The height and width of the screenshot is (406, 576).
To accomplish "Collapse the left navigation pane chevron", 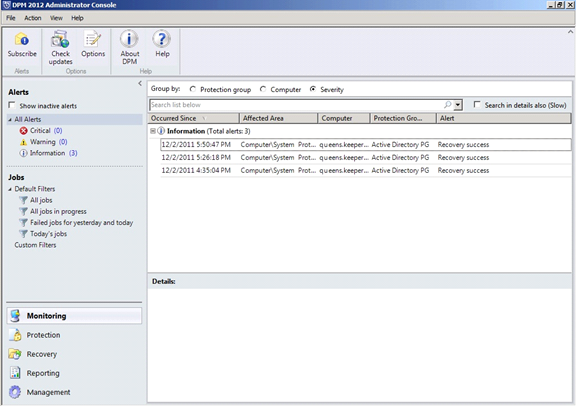I will tap(140, 83).
